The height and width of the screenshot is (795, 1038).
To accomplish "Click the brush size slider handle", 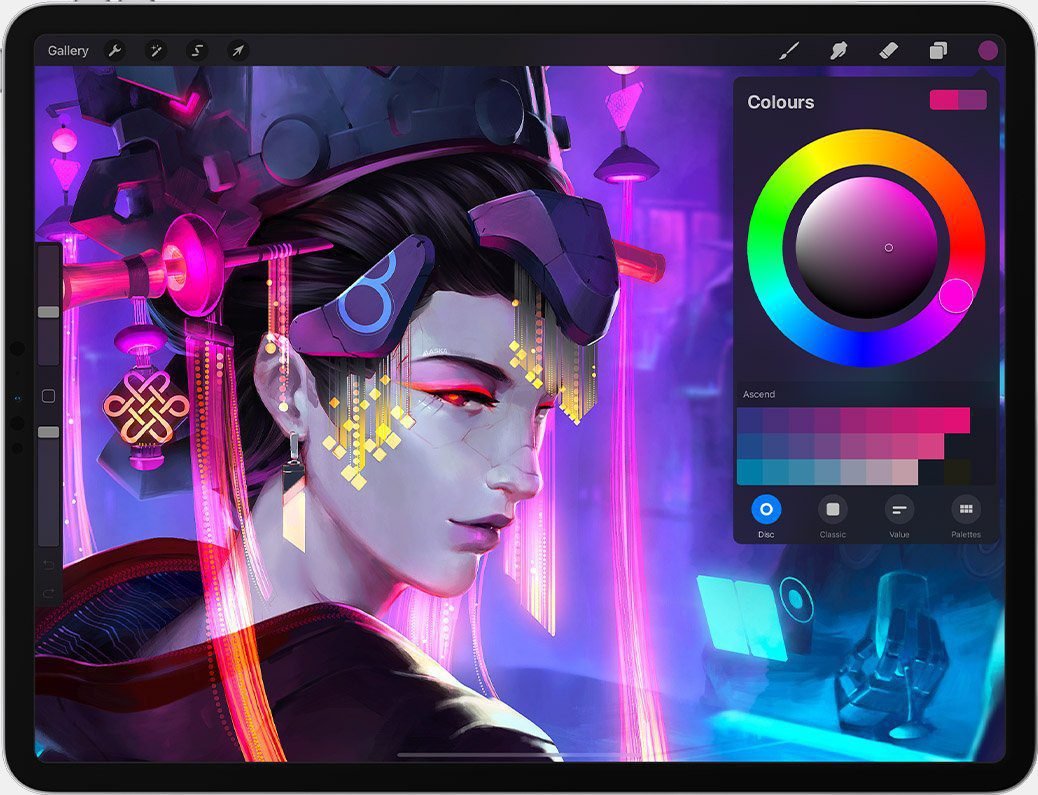I will tap(48, 312).
